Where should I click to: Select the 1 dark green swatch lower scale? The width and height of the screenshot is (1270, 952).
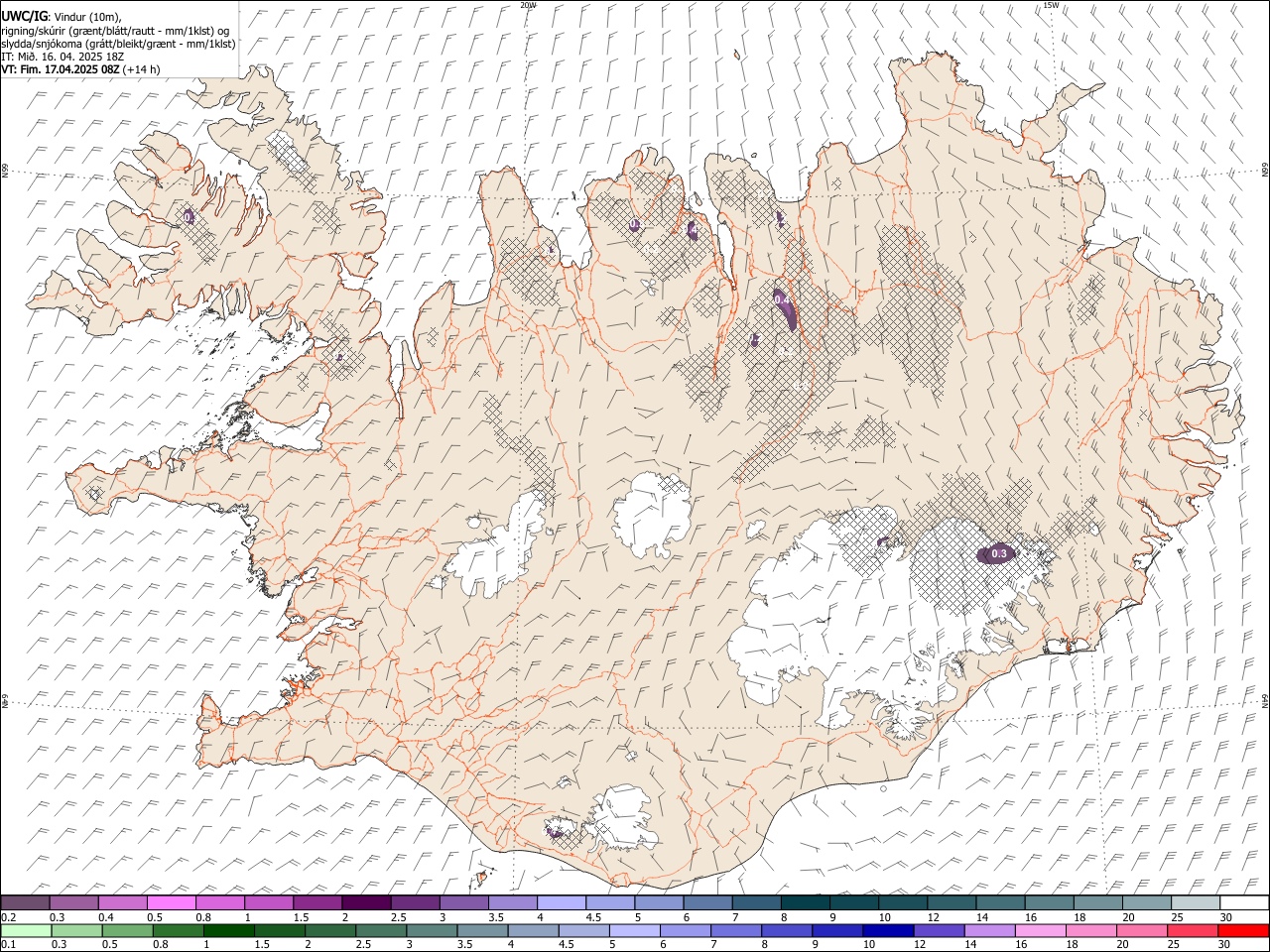click(x=228, y=930)
